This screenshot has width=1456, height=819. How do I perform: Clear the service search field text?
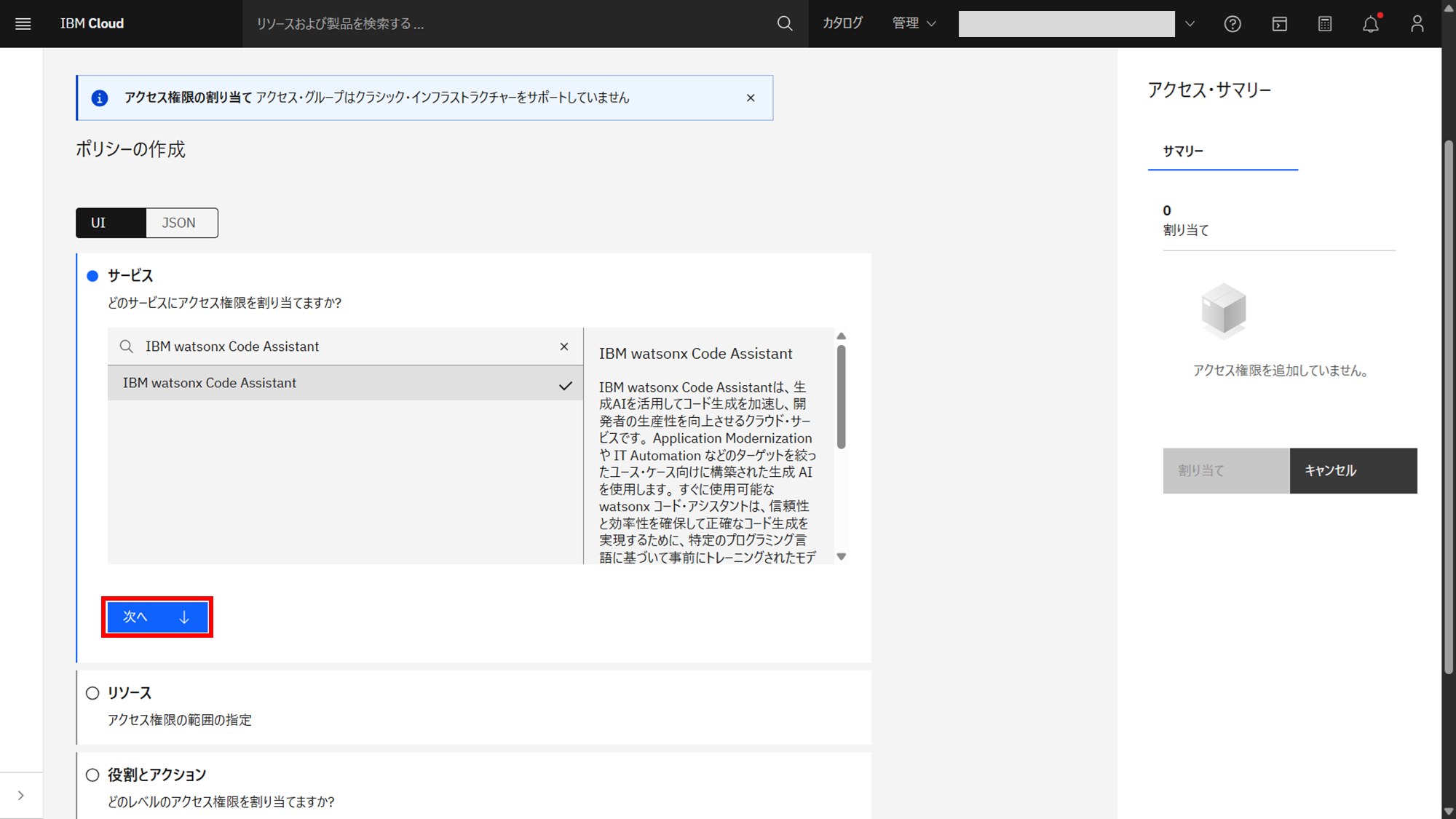pyautogui.click(x=564, y=347)
